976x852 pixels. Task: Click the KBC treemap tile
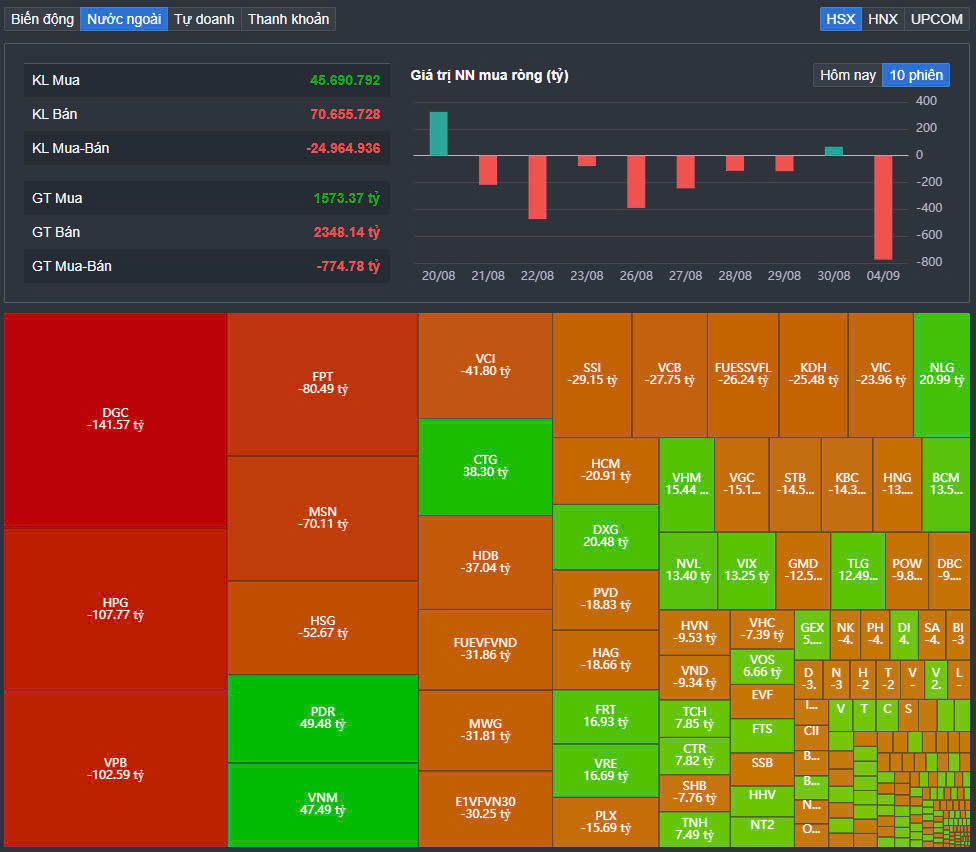[847, 484]
